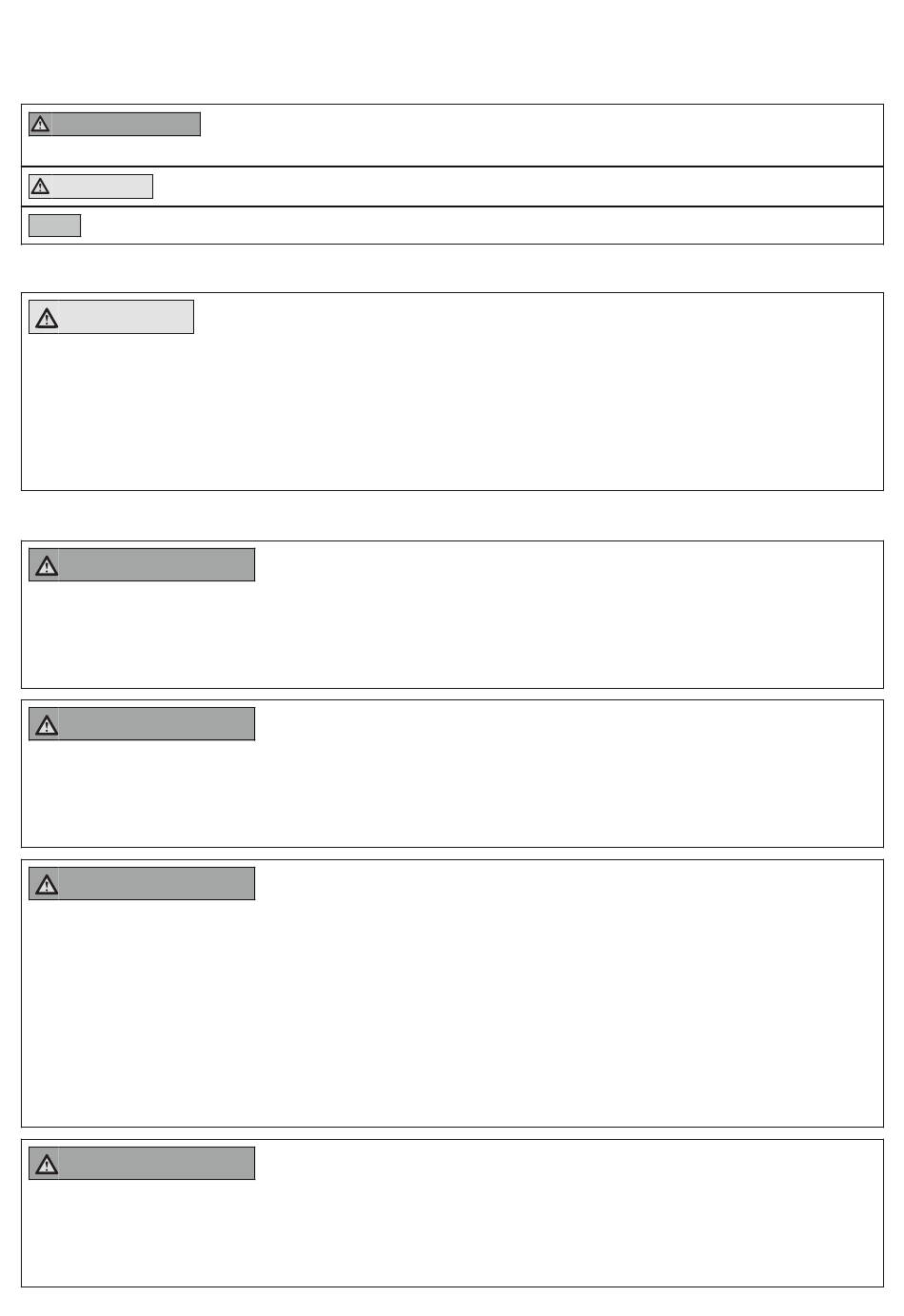Select the dark label bar of the tallest warning box
This screenshot has height=1316, width=904.
tap(157, 884)
